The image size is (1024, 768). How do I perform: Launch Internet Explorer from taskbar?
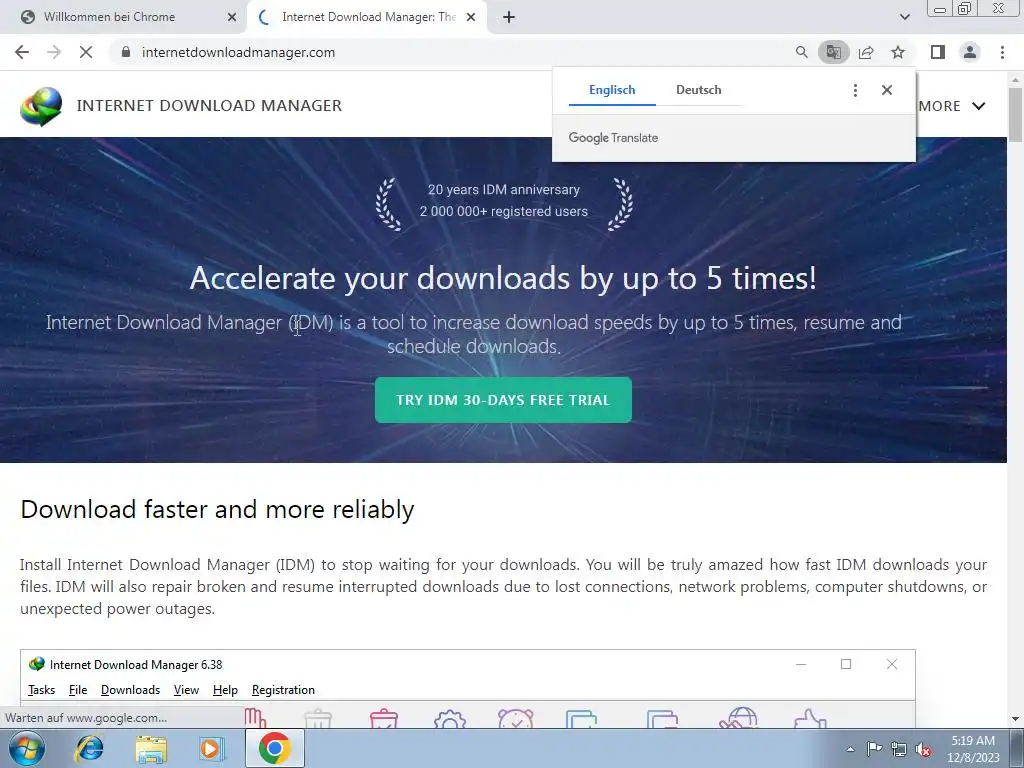point(89,748)
